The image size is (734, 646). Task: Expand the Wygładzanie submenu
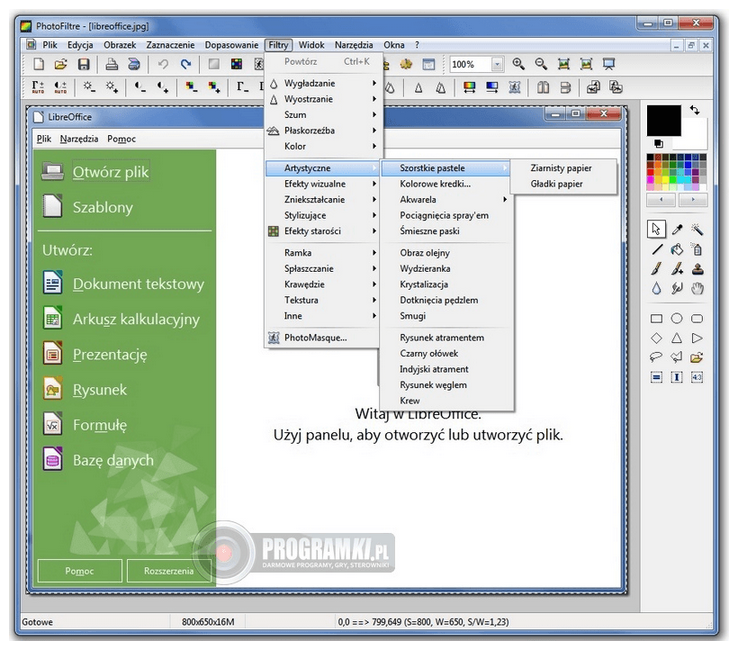click(x=323, y=83)
